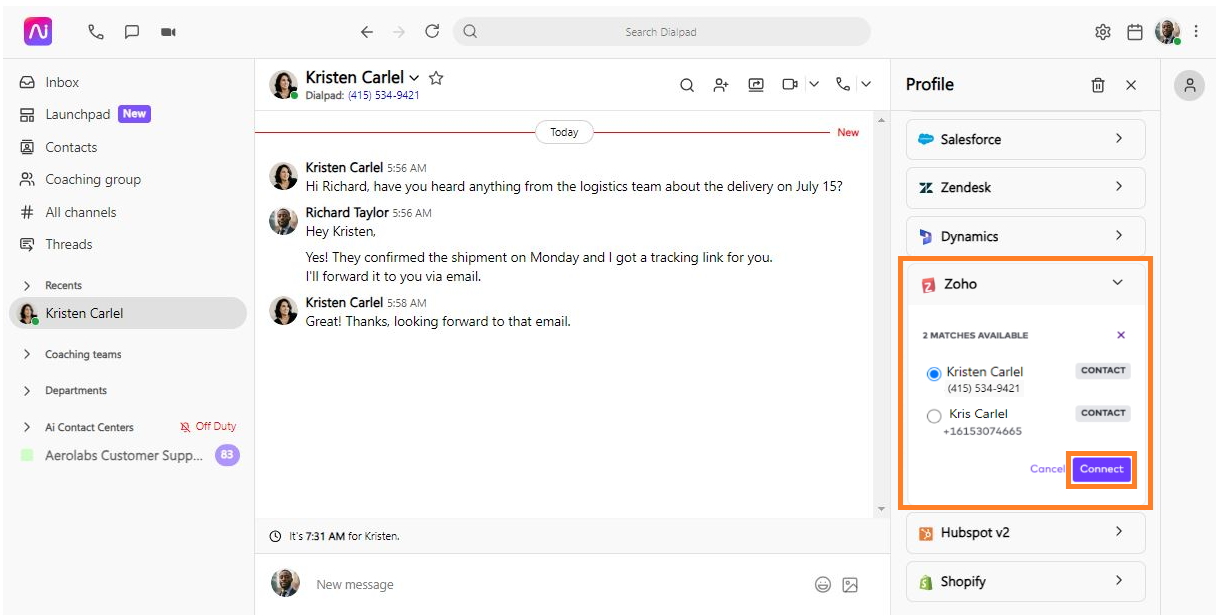Toggle the Off Duty status
Image resolution: width=1216 pixels, height=615 pixels.
tap(208, 426)
